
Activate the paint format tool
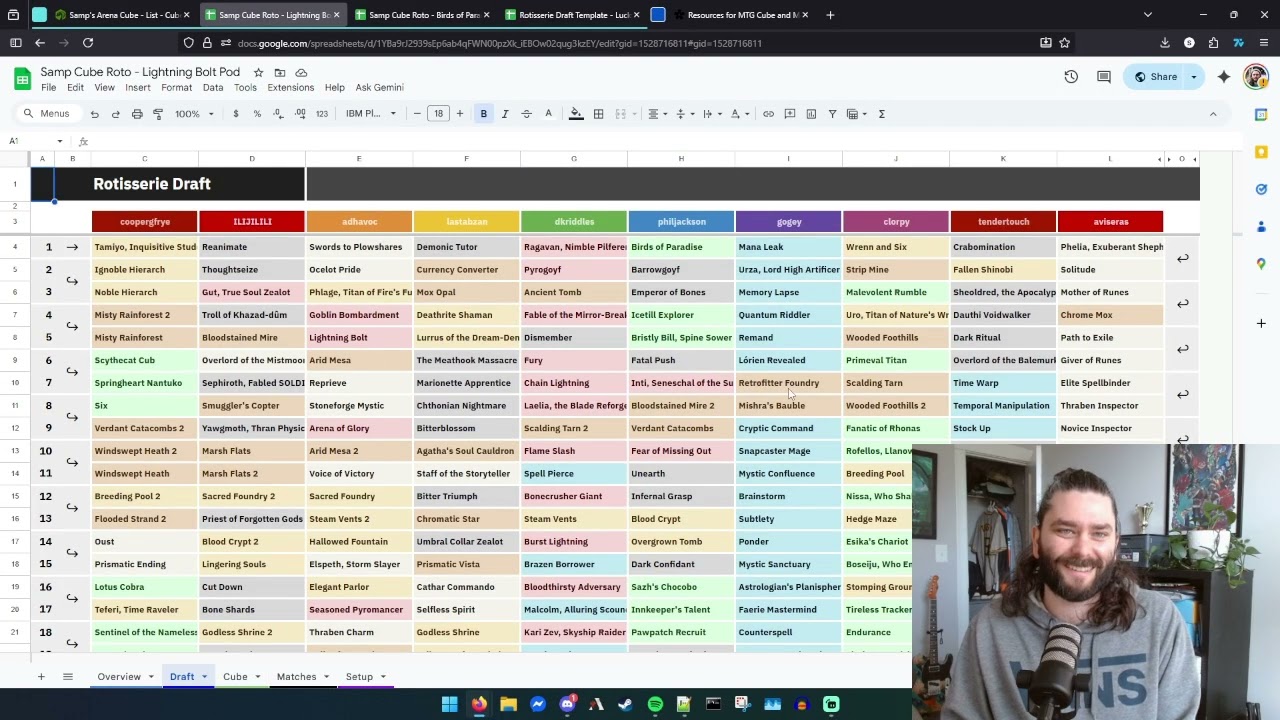click(158, 114)
